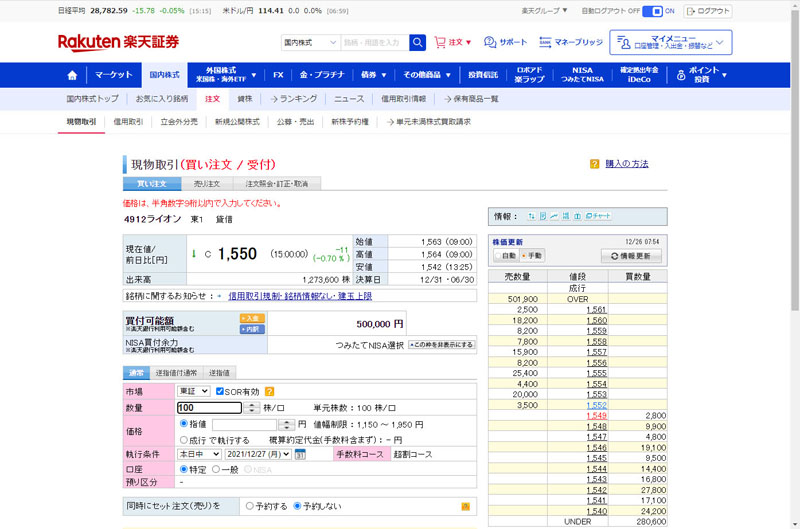Toggle the 自動ログアウト switch
The image size is (800, 529).
click(652, 11)
